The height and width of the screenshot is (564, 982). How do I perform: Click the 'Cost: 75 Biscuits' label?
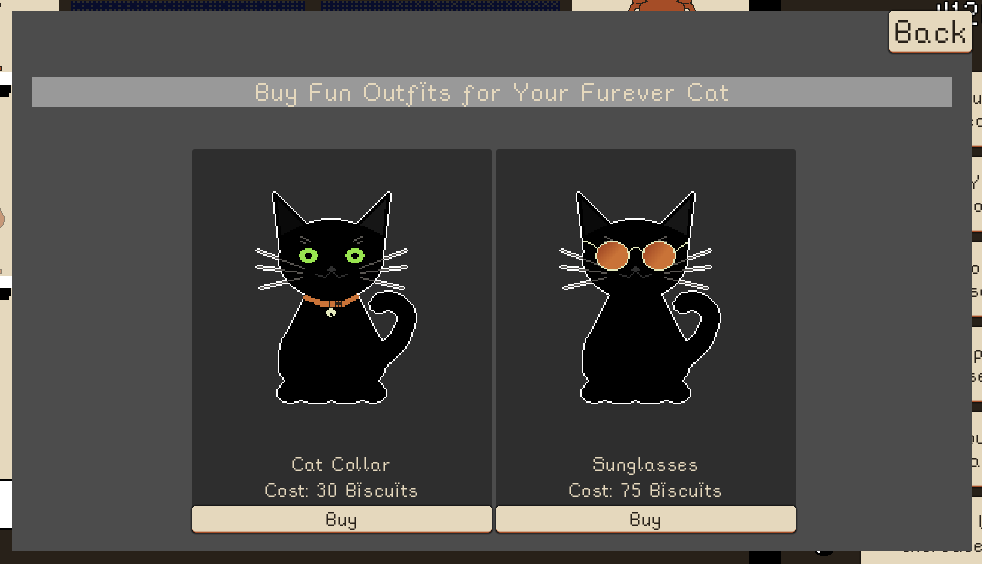point(645,491)
